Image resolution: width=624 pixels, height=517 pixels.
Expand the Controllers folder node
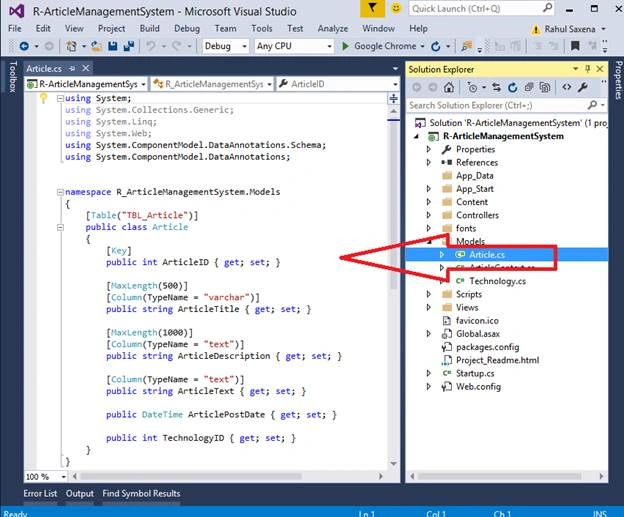click(x=429, y=215)
